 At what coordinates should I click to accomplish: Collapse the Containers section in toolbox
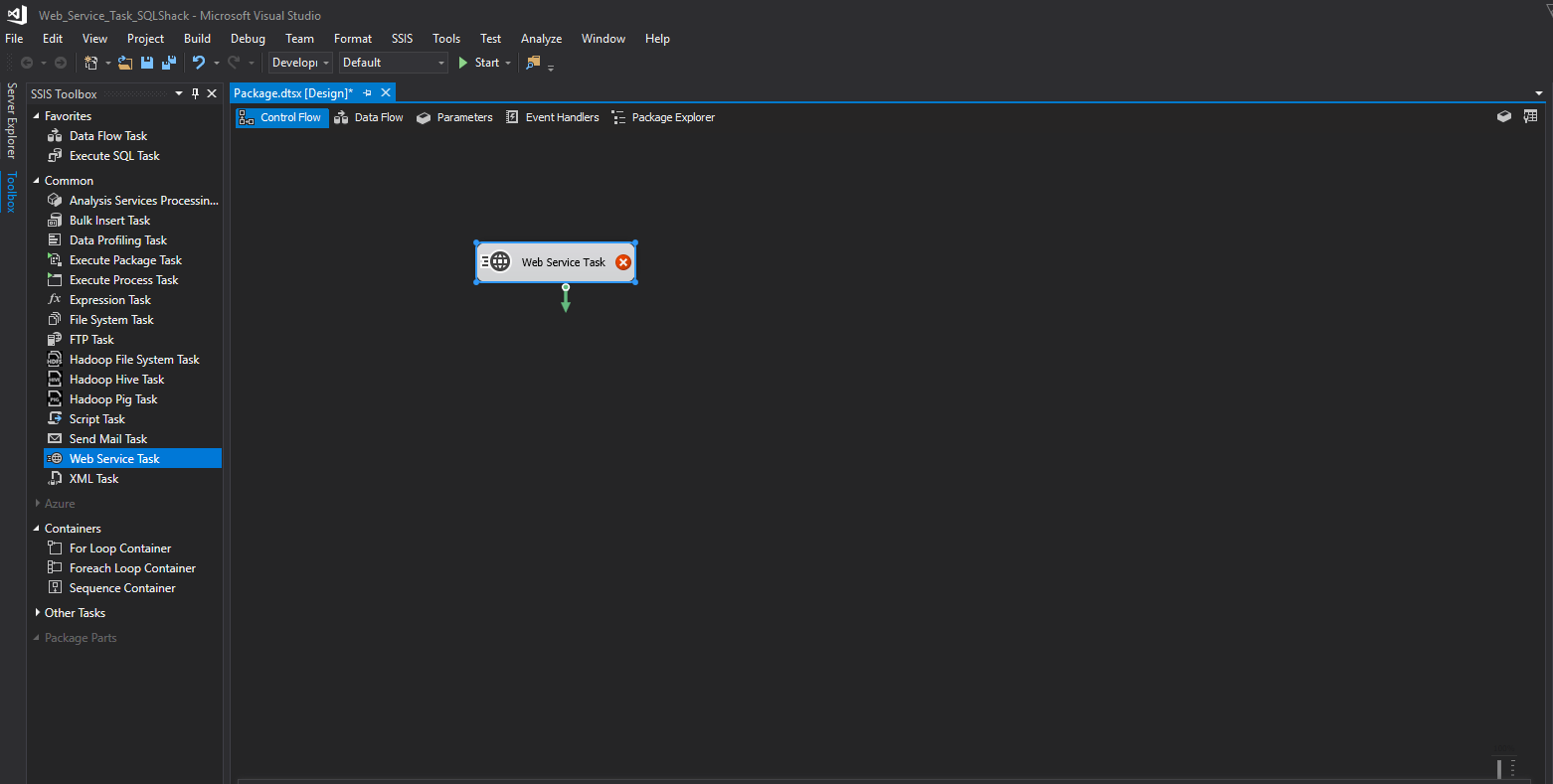tap(37, 529)
